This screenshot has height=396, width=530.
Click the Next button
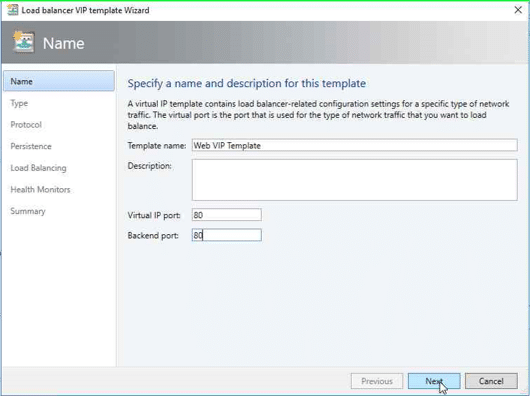click(x=434, y=381)
